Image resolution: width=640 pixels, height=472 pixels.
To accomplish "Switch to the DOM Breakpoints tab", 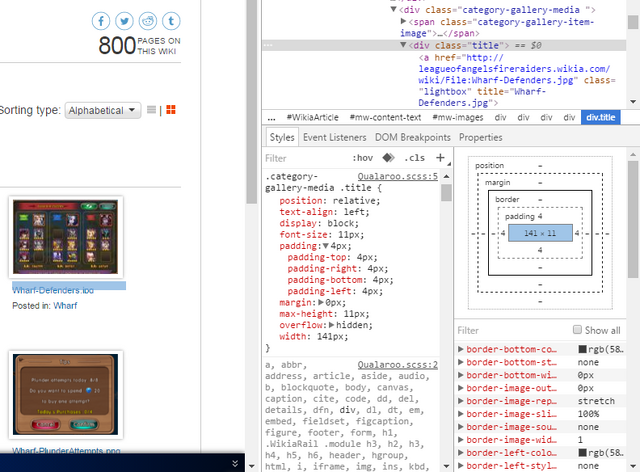I will [x=413, y=137].
